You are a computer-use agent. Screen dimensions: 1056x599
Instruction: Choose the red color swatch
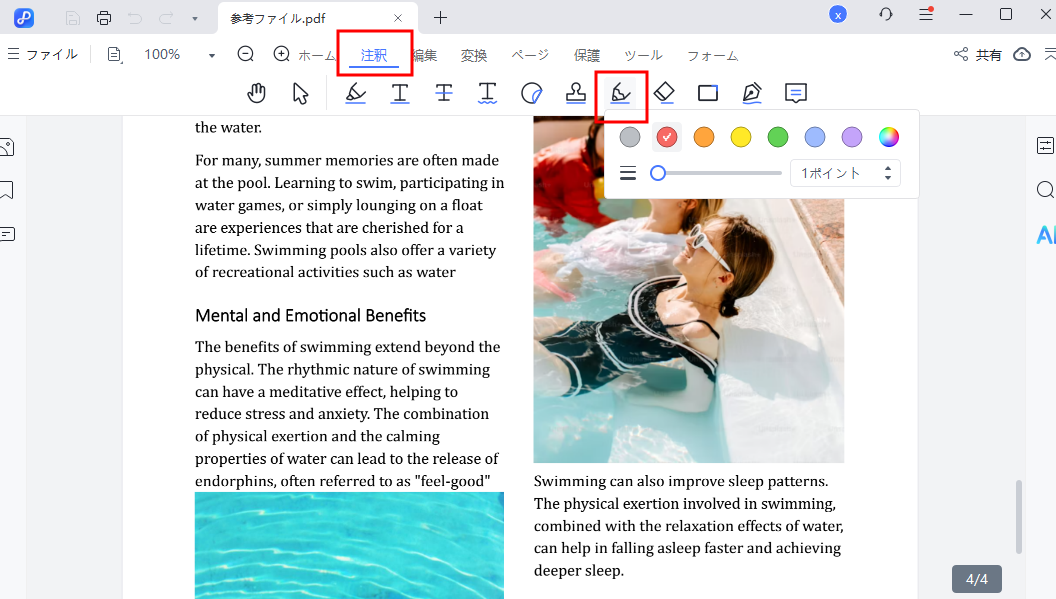coord(667,137)
